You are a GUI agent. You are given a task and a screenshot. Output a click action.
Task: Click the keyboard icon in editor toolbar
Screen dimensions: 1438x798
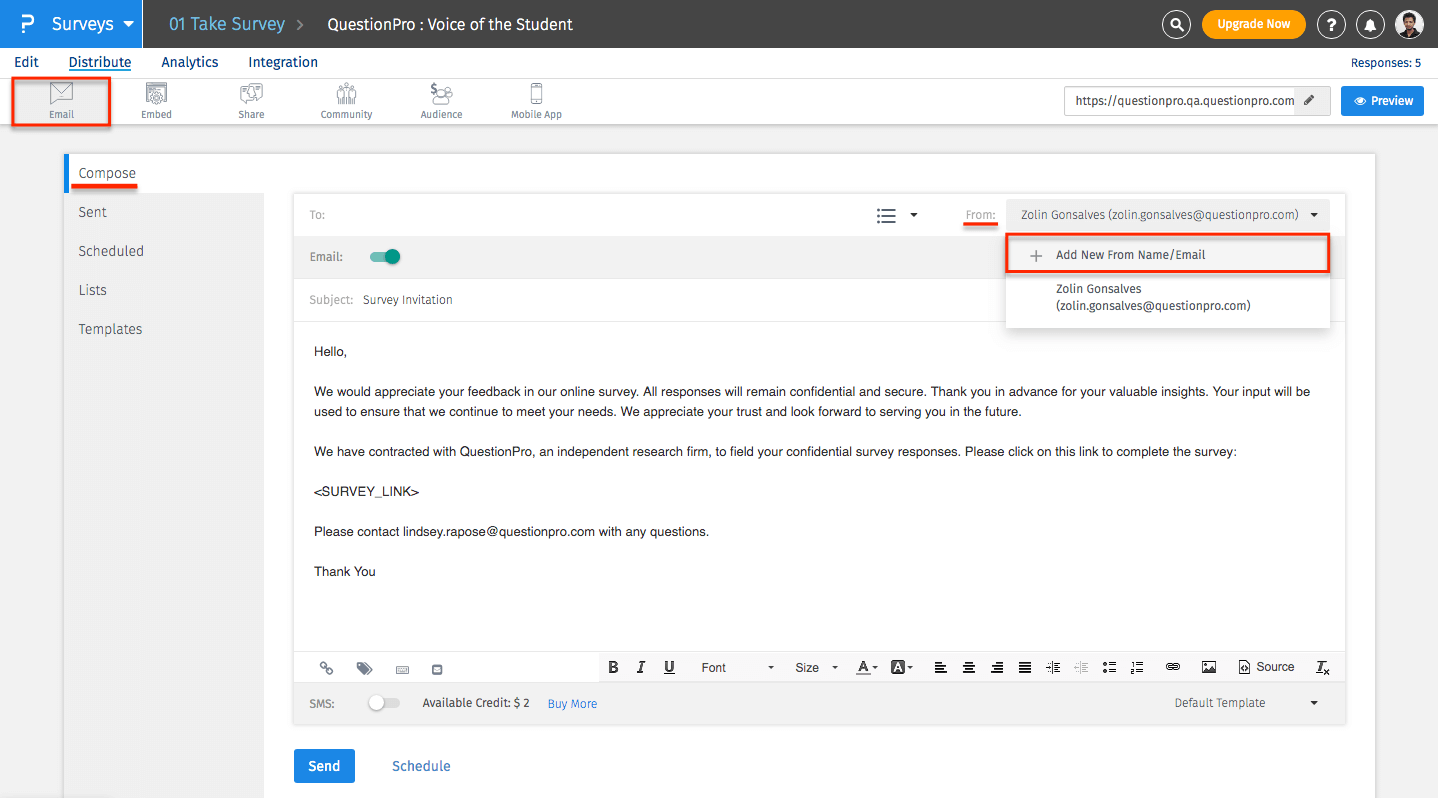tap(402, 669)
